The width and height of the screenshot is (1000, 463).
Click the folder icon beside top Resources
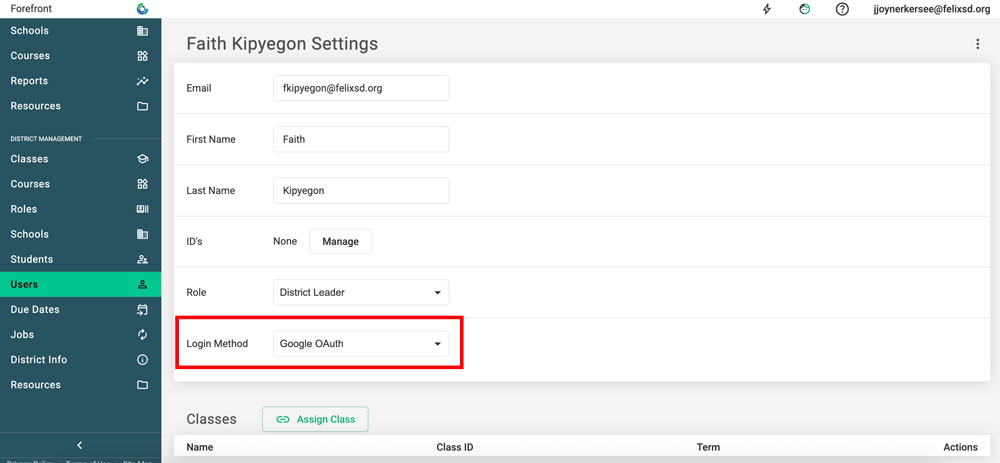142,106
